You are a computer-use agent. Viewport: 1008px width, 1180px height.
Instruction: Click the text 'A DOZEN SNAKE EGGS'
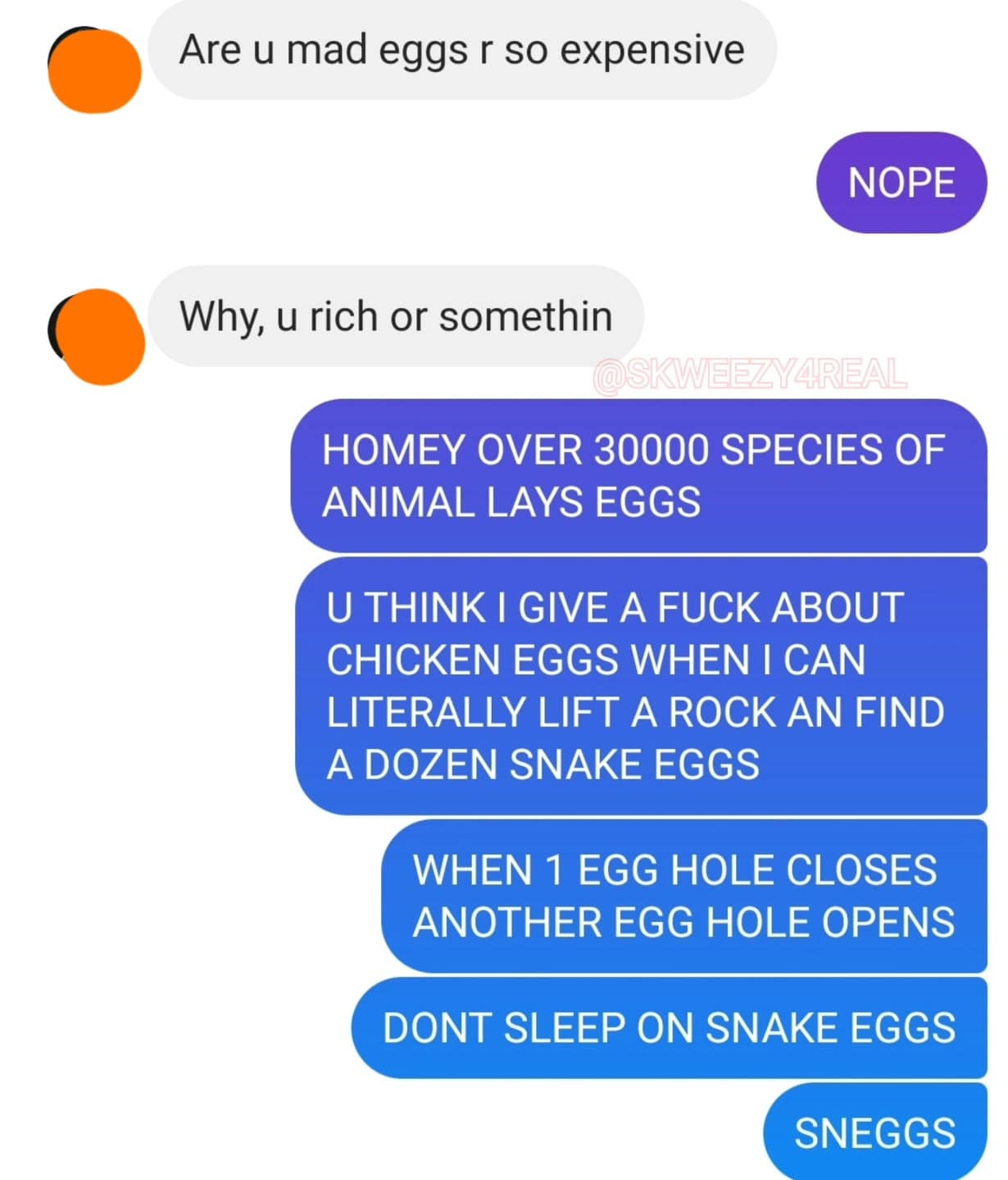[x=543, y=765]
